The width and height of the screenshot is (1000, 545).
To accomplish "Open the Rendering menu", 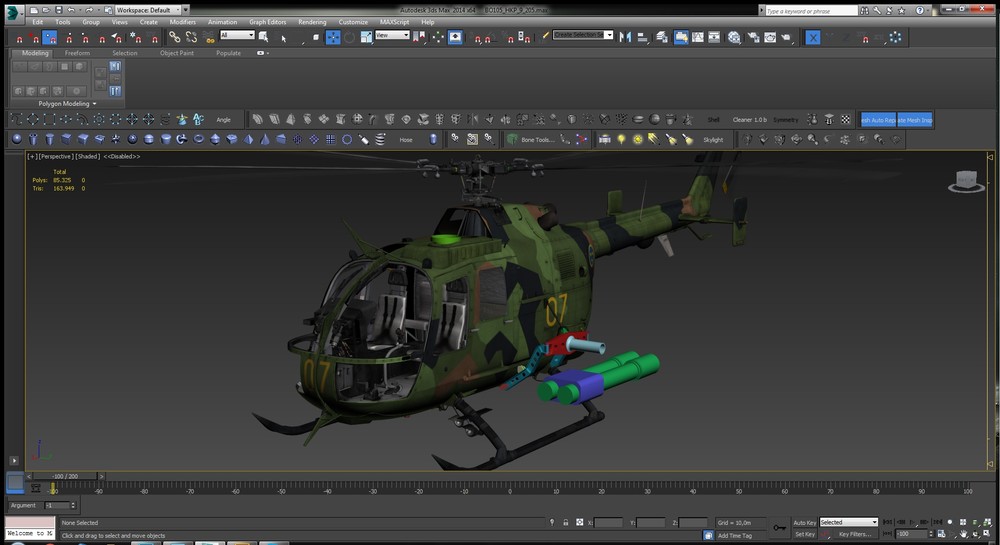I will point(312,21).
